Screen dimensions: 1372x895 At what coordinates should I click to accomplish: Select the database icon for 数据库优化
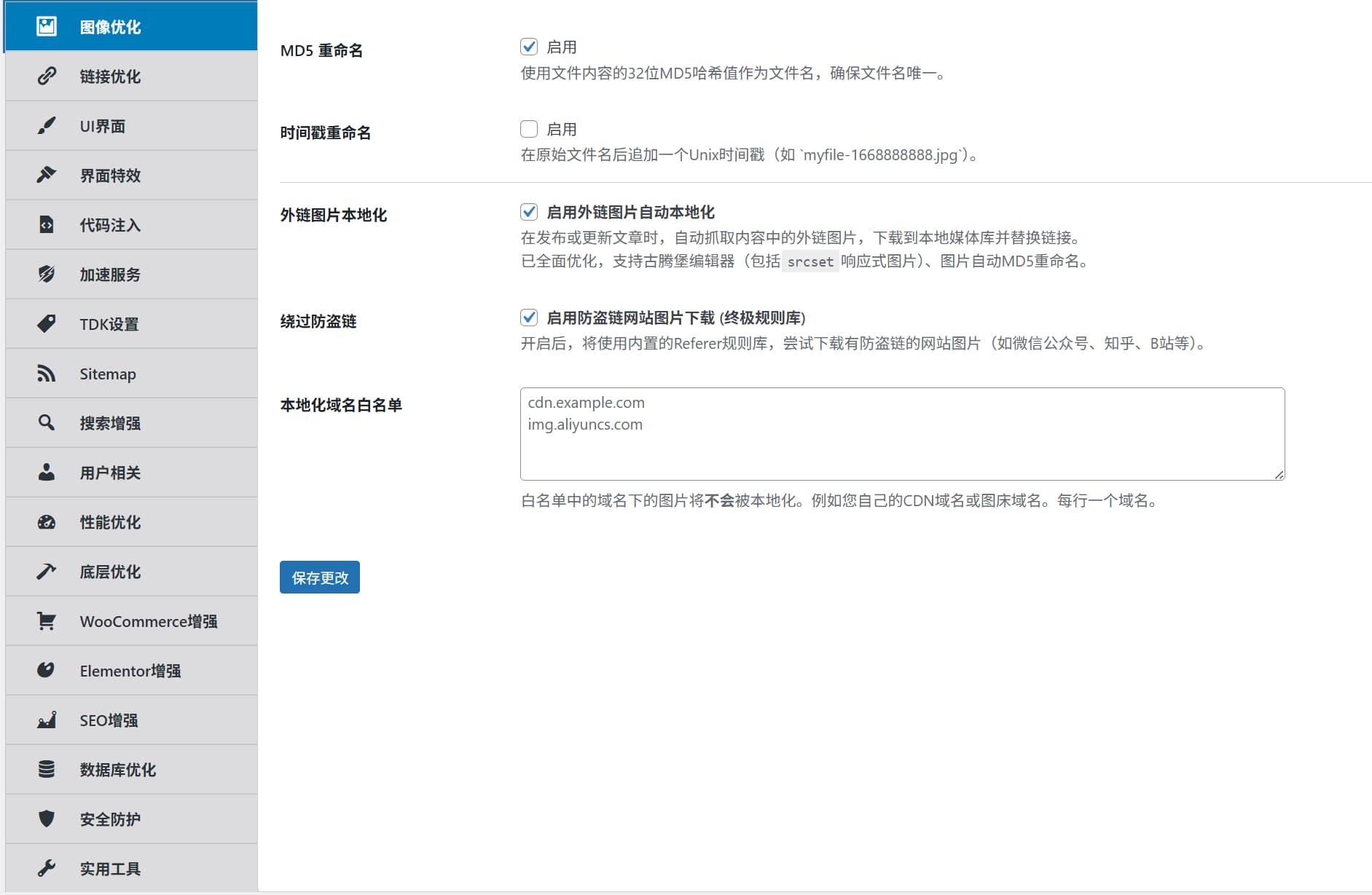47,769
